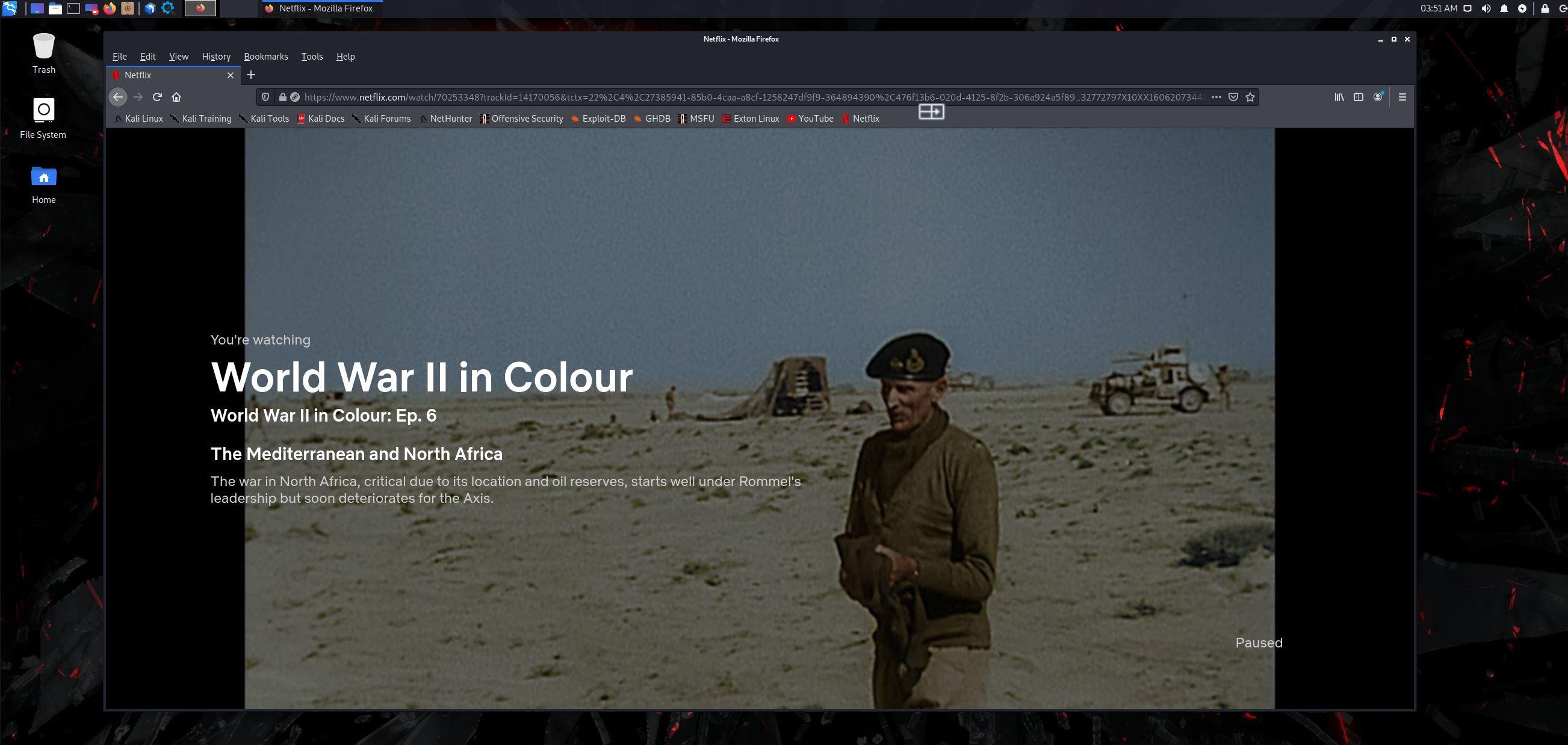Click the URL address bar
Viewport: 1568px width, 745px height.
tap(731, 97)
